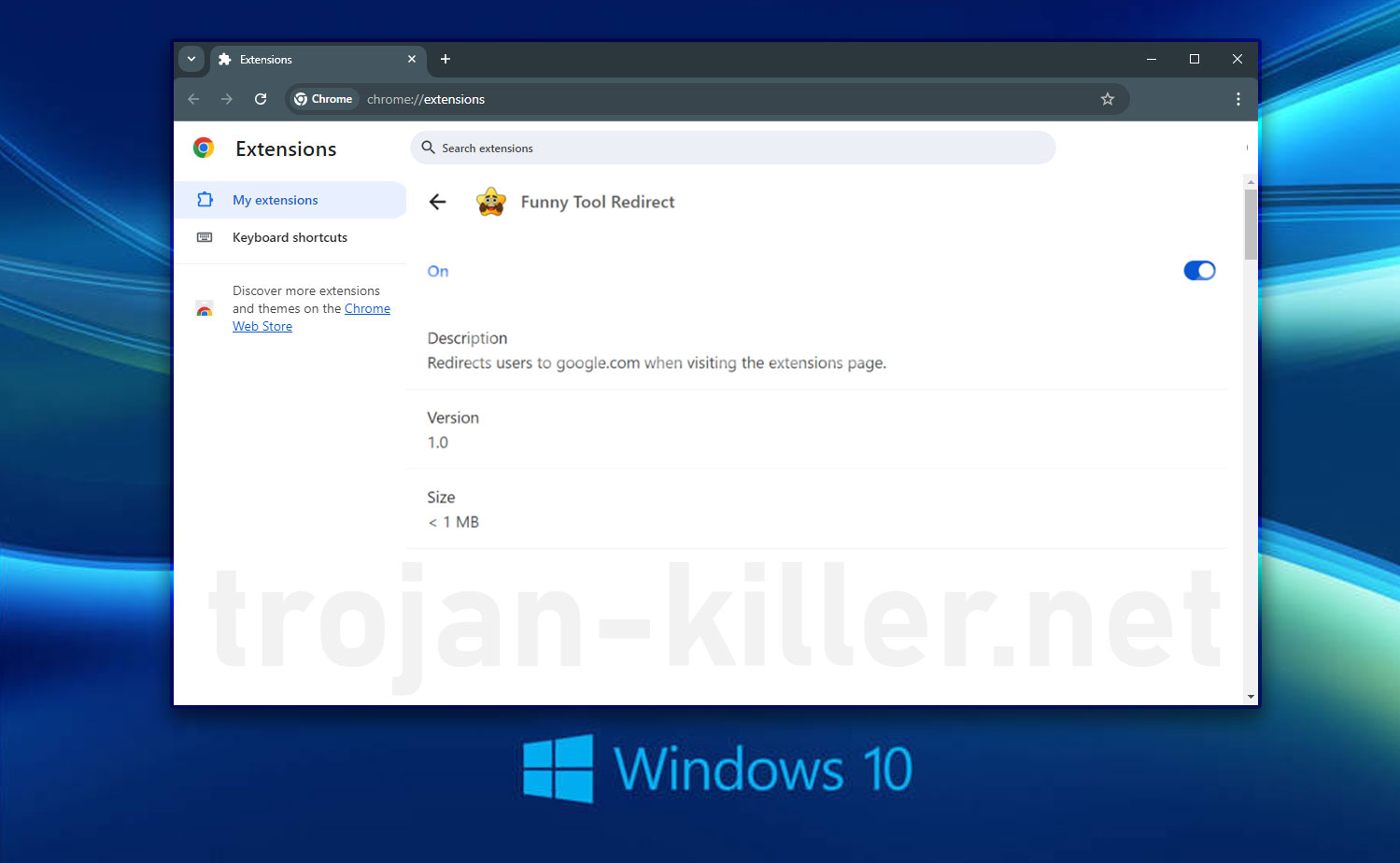
Task: Click the Search extensions field
Action: tap(733, 148)
